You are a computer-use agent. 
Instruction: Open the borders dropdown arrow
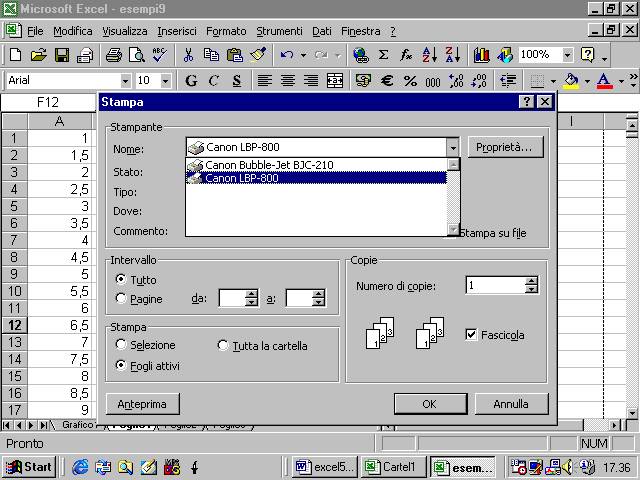point(553,81)
